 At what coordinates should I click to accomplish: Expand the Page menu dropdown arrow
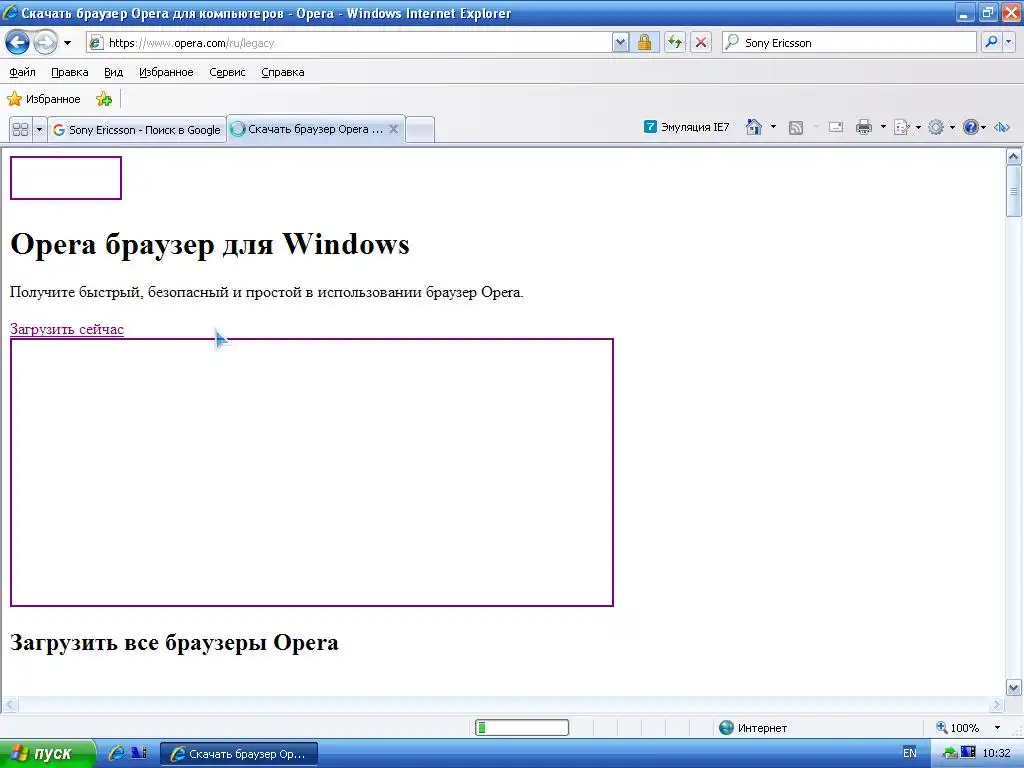coord(918,127)
